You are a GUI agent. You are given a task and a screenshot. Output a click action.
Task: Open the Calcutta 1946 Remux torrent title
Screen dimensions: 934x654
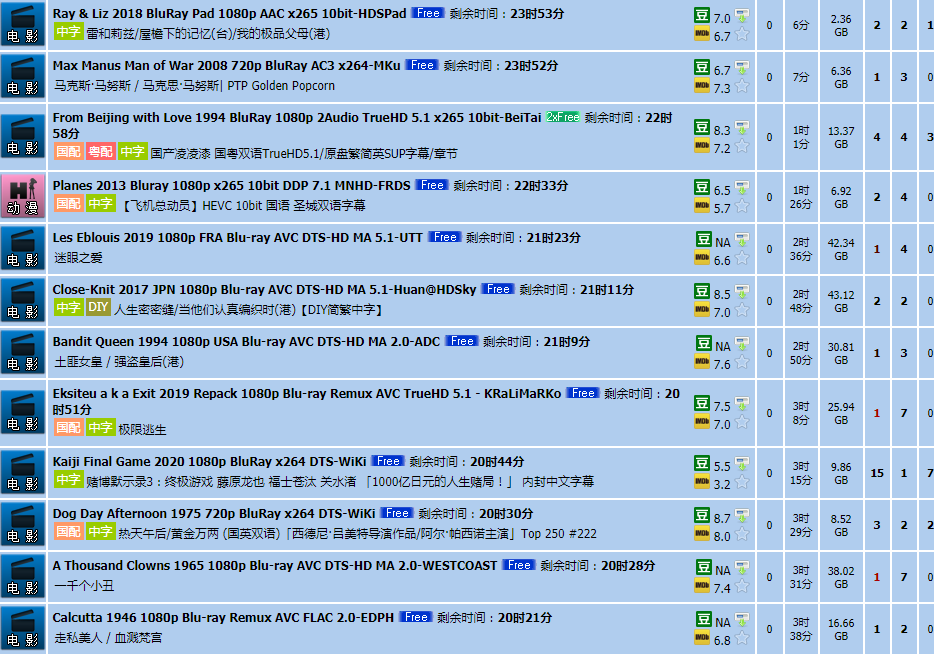223,618
